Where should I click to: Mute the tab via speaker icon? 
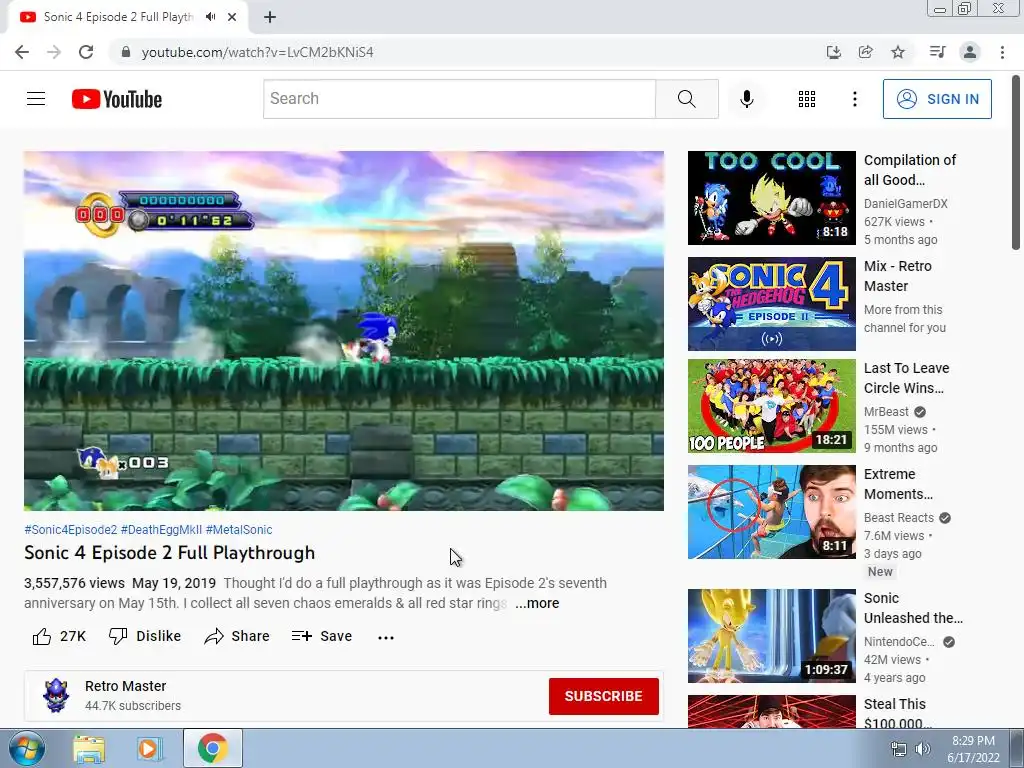coord(210,17)
